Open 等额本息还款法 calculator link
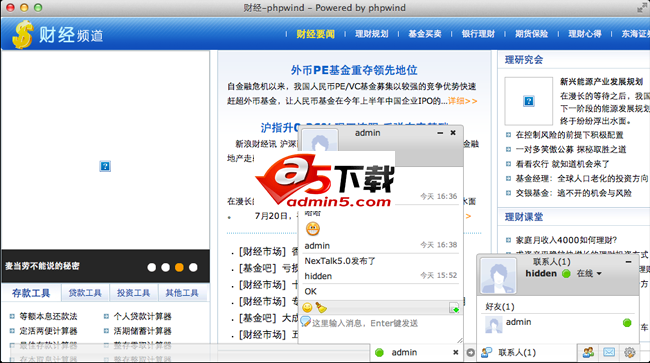 49,316
